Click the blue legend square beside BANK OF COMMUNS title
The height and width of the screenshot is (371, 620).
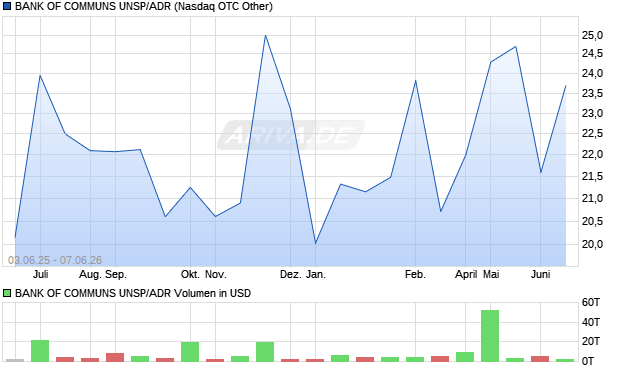pos(7,6)
